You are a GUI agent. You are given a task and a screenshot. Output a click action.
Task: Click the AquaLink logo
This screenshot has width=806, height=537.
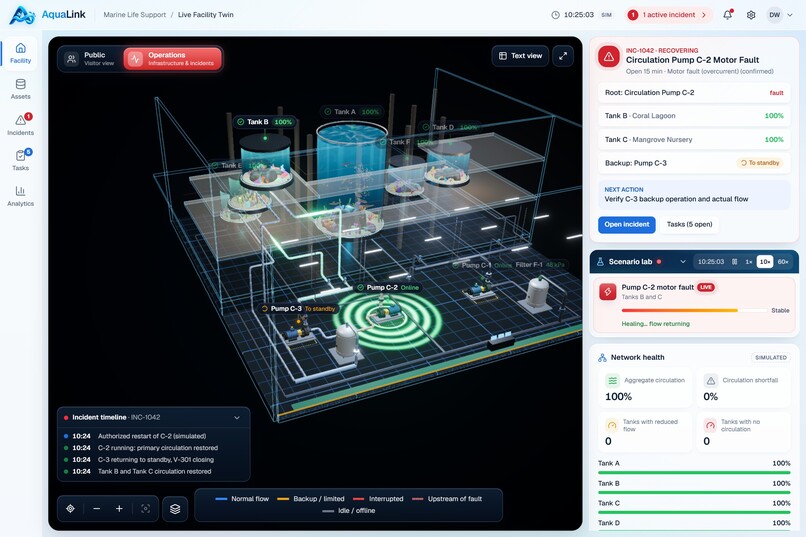[x=47, y=15]
